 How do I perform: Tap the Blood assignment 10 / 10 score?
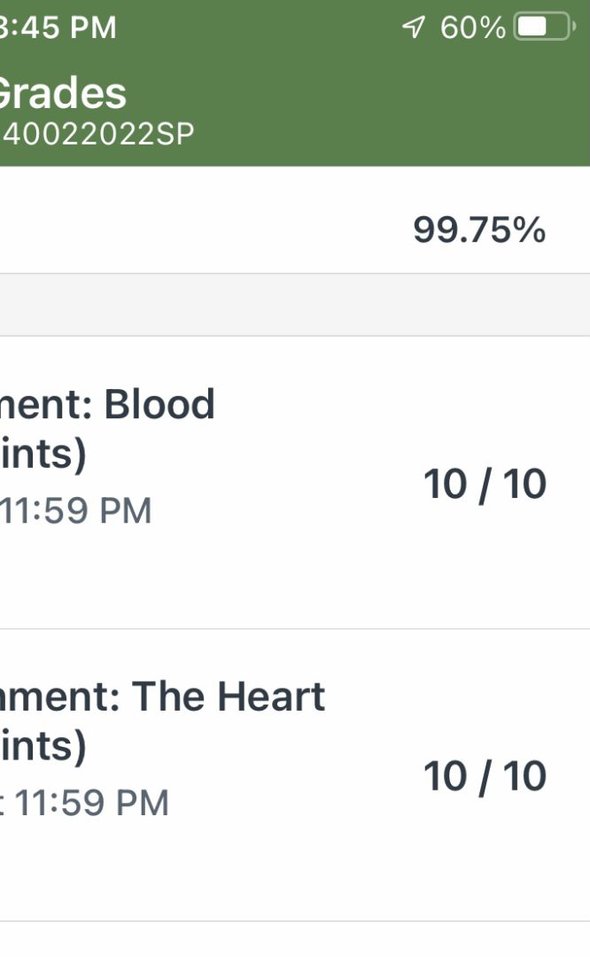pyautogui.click(x=485, y=484)
